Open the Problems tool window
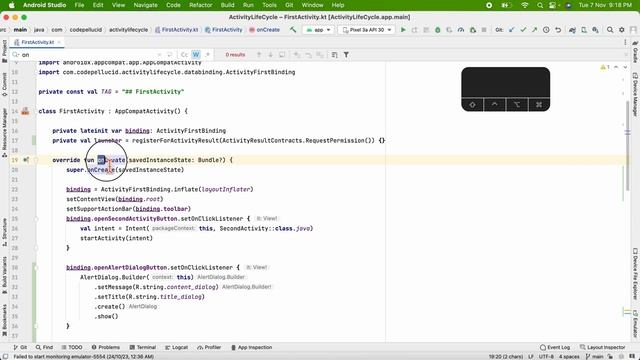Screen dimensions: 640x360 (106, 347)
